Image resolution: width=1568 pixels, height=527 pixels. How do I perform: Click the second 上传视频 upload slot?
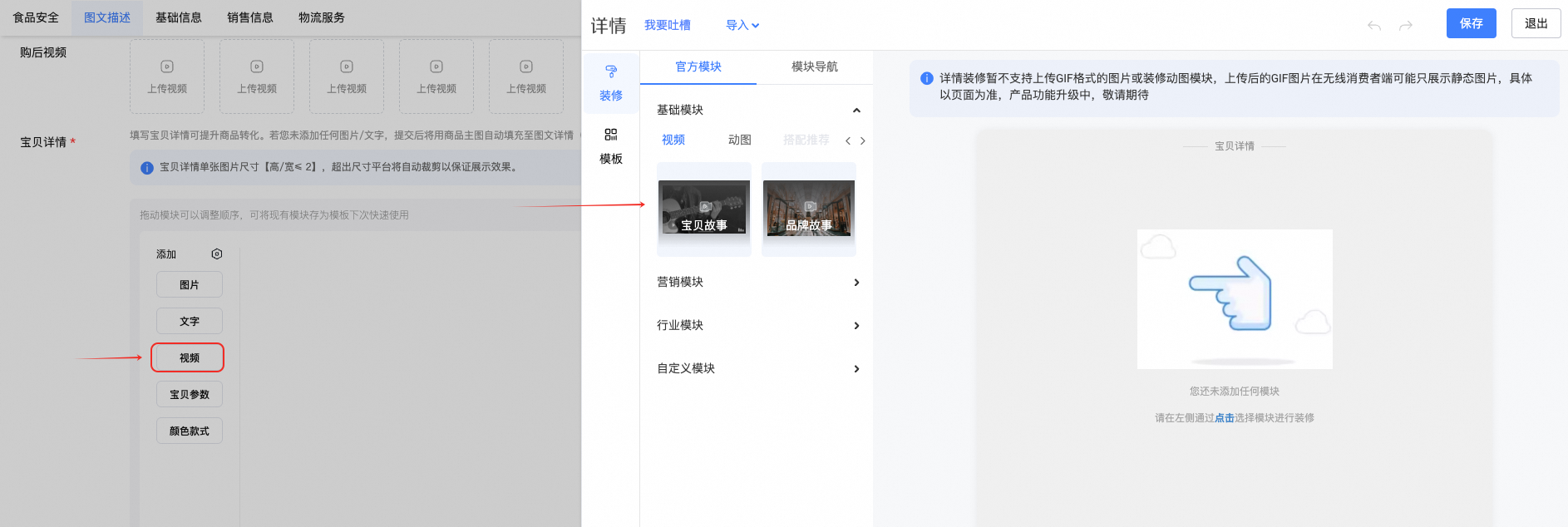tap(257, 76)
